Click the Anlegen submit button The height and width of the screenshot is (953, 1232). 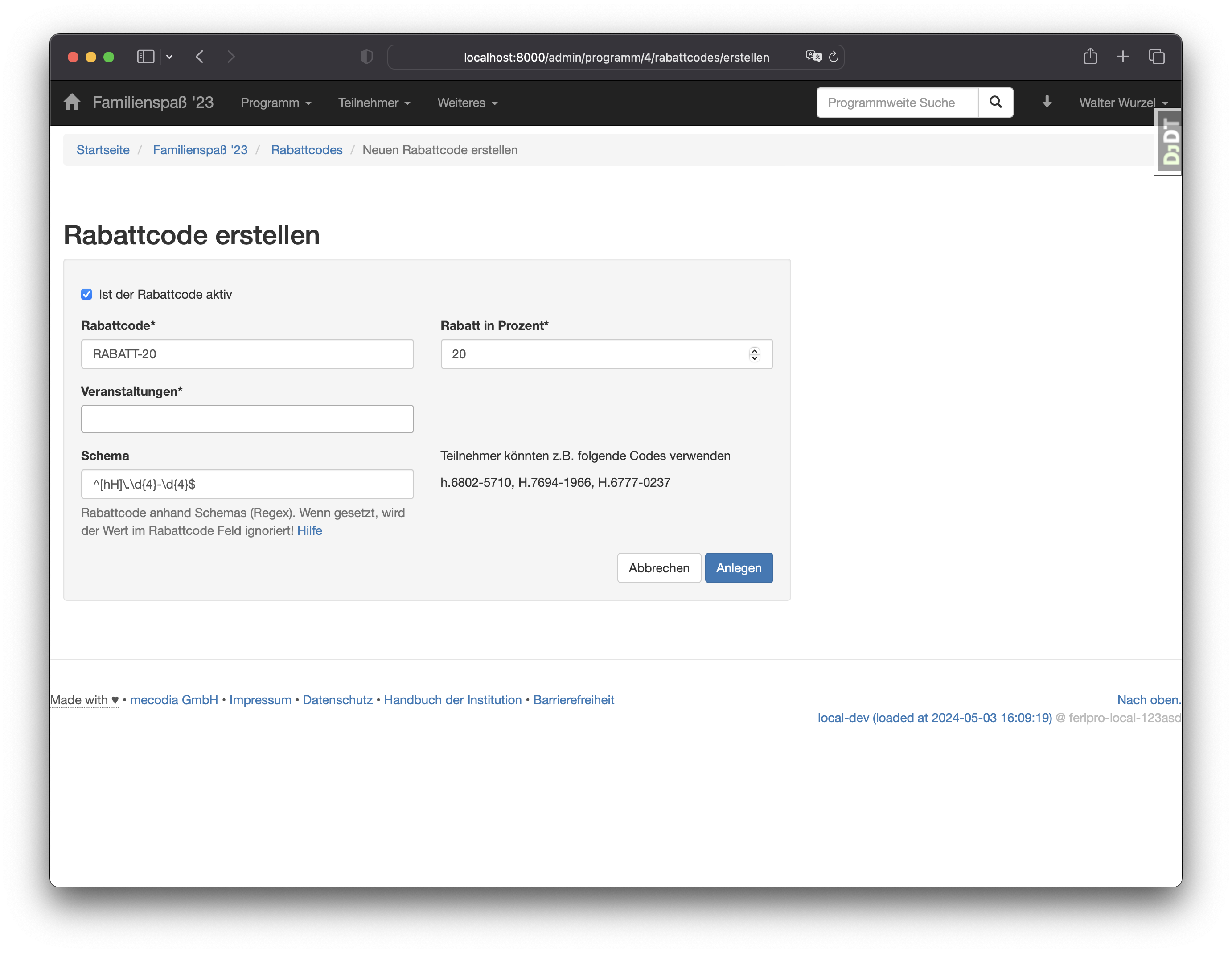739,567
